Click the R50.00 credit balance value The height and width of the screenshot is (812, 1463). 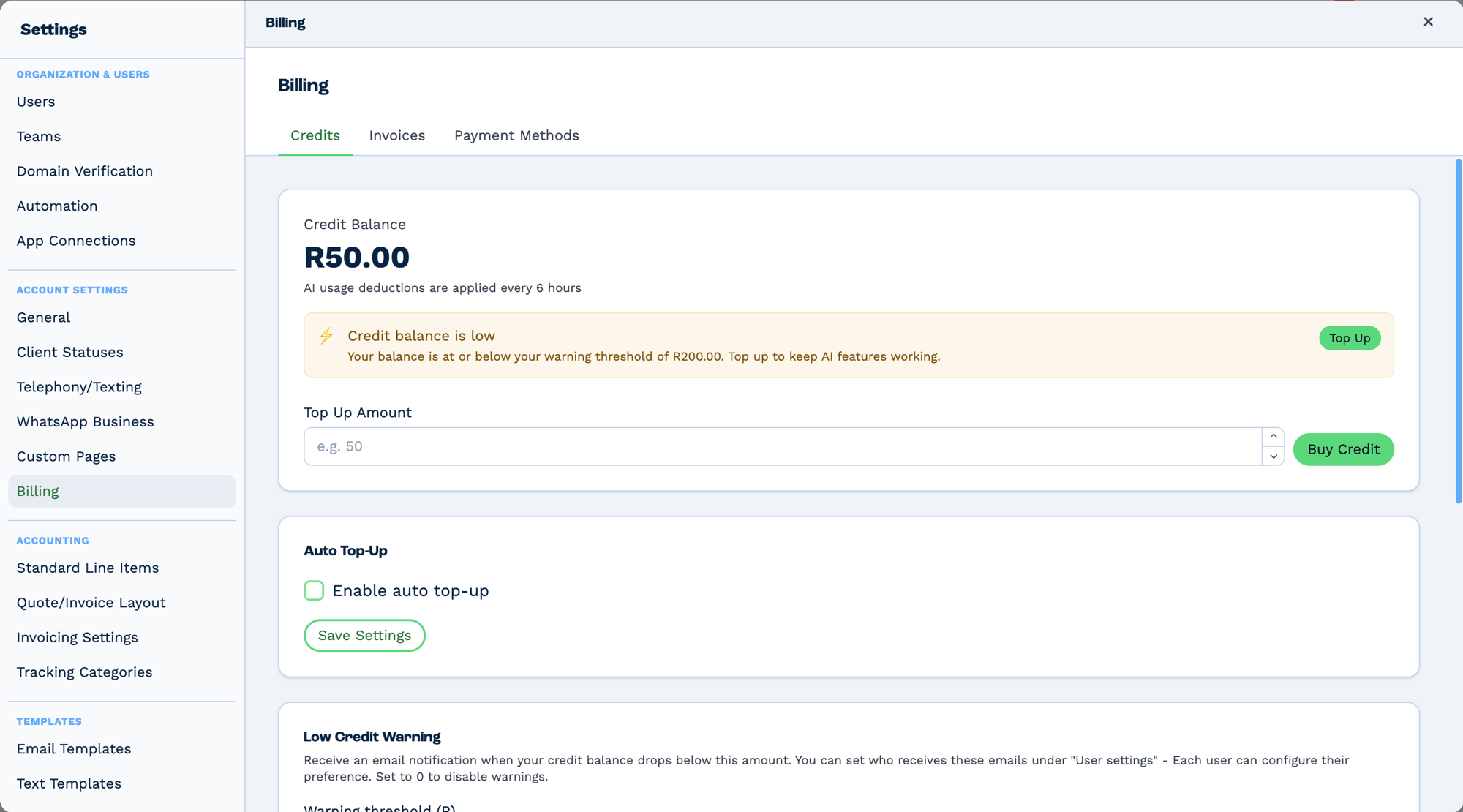[x=356, y=257]
